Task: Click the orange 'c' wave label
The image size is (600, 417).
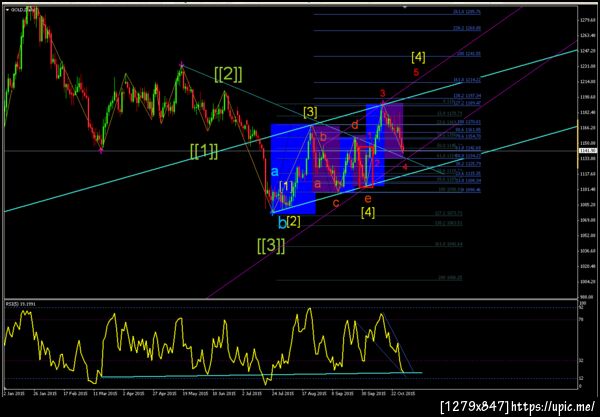Action: click(x=336, y=203)
